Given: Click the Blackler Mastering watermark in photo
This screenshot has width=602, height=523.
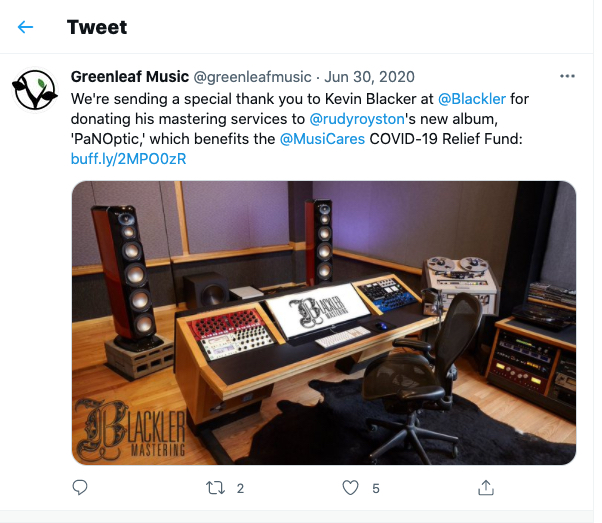Looking at the screenshot, I should pos(130,430).
